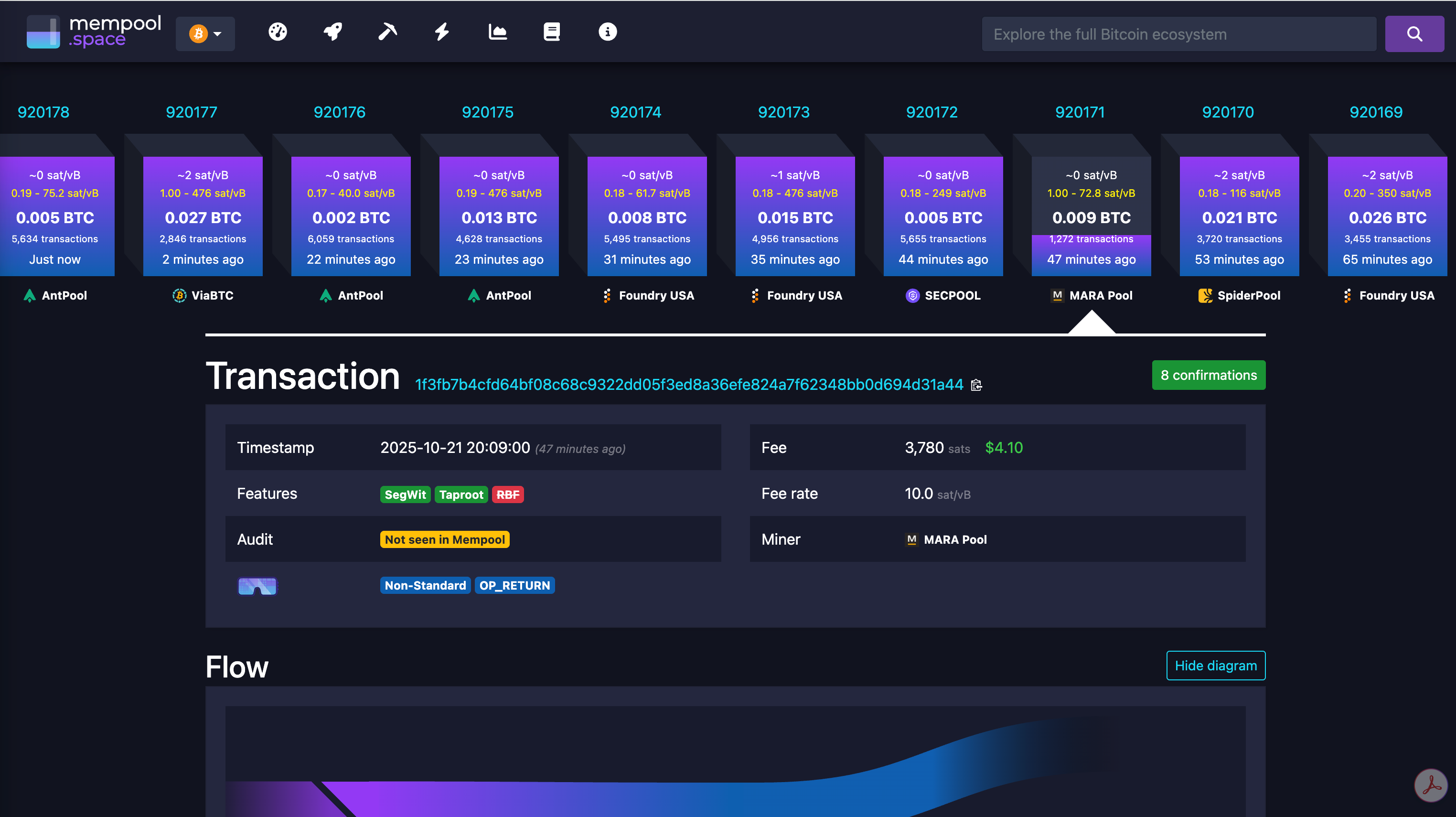Open the transaction hash link
The width and height of the screenshot is (1456, 817).
(x=688, y=385)
